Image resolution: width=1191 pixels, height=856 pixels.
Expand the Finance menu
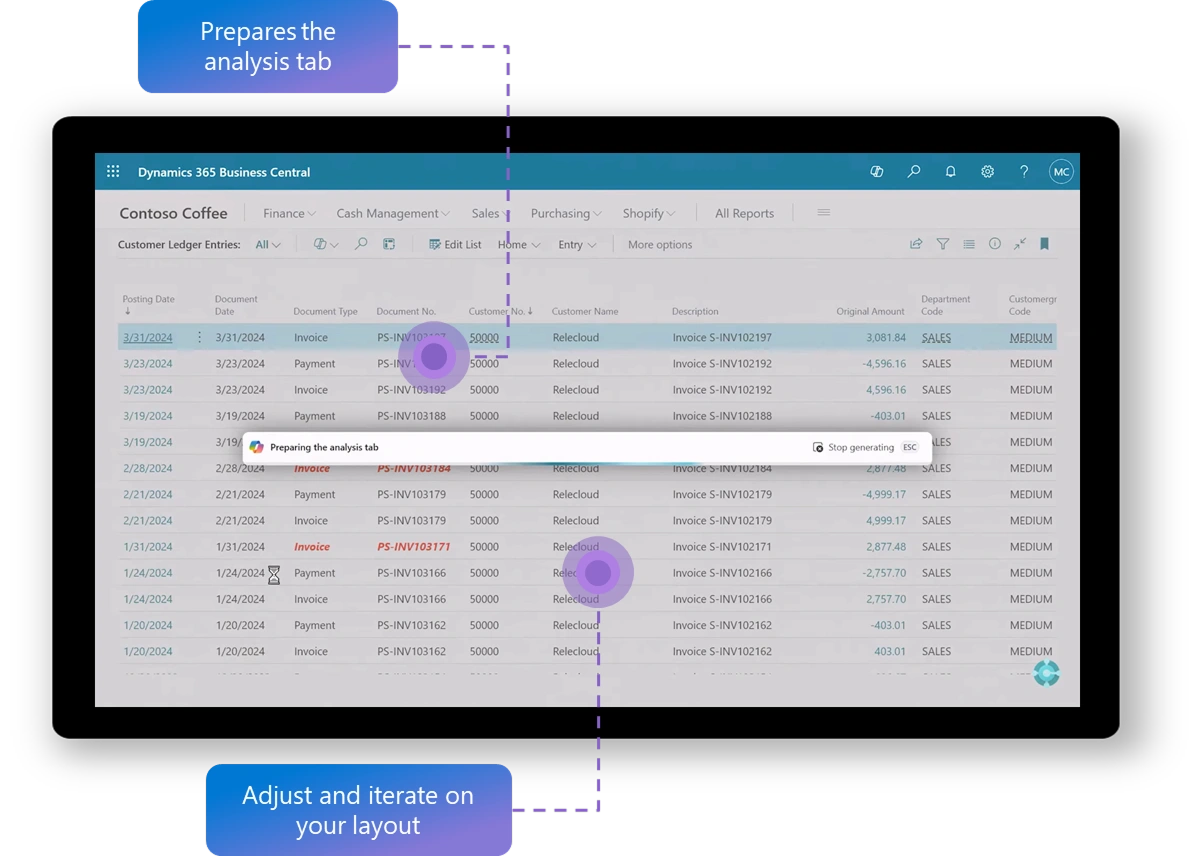(x=288, y=213)
